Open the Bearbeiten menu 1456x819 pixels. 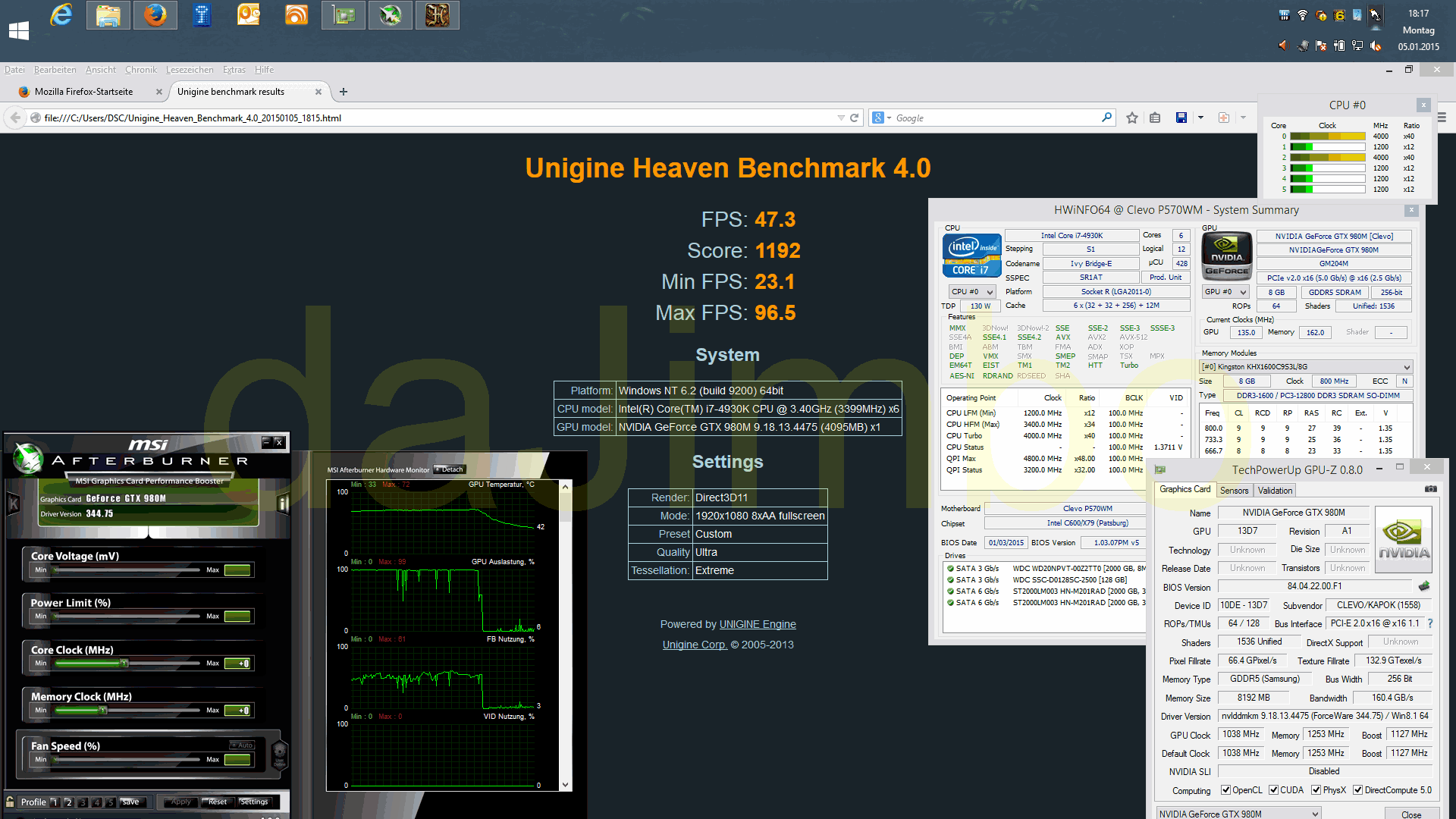[55, 70]
